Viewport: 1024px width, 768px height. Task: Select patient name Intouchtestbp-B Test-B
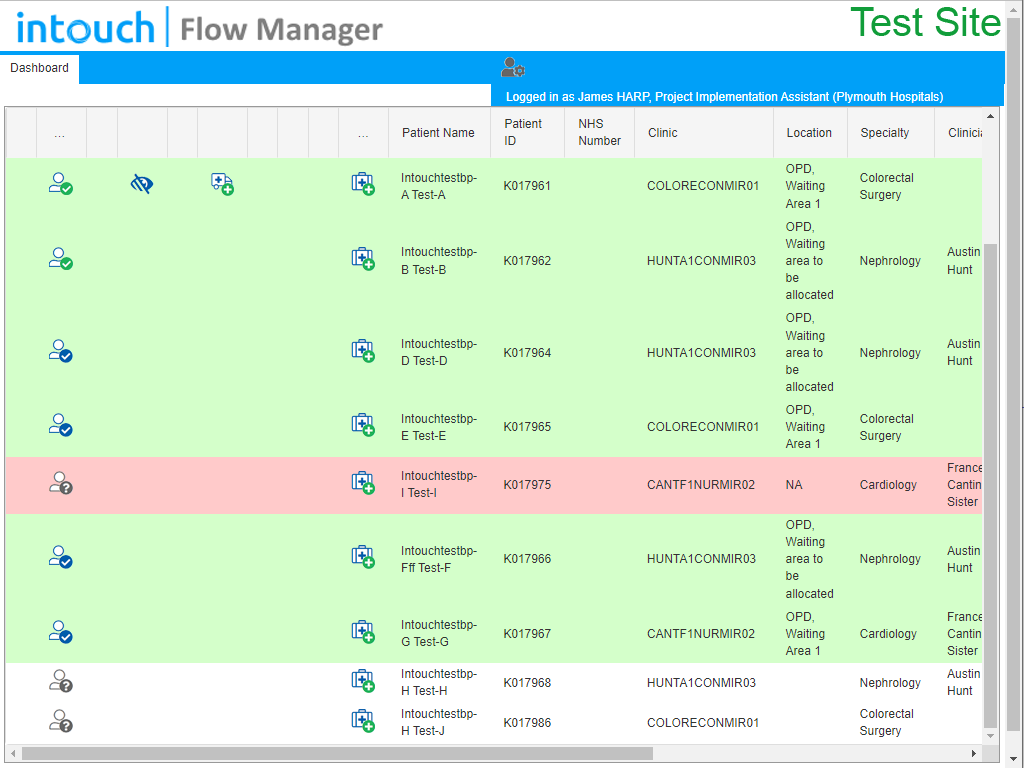coord(439,261)
